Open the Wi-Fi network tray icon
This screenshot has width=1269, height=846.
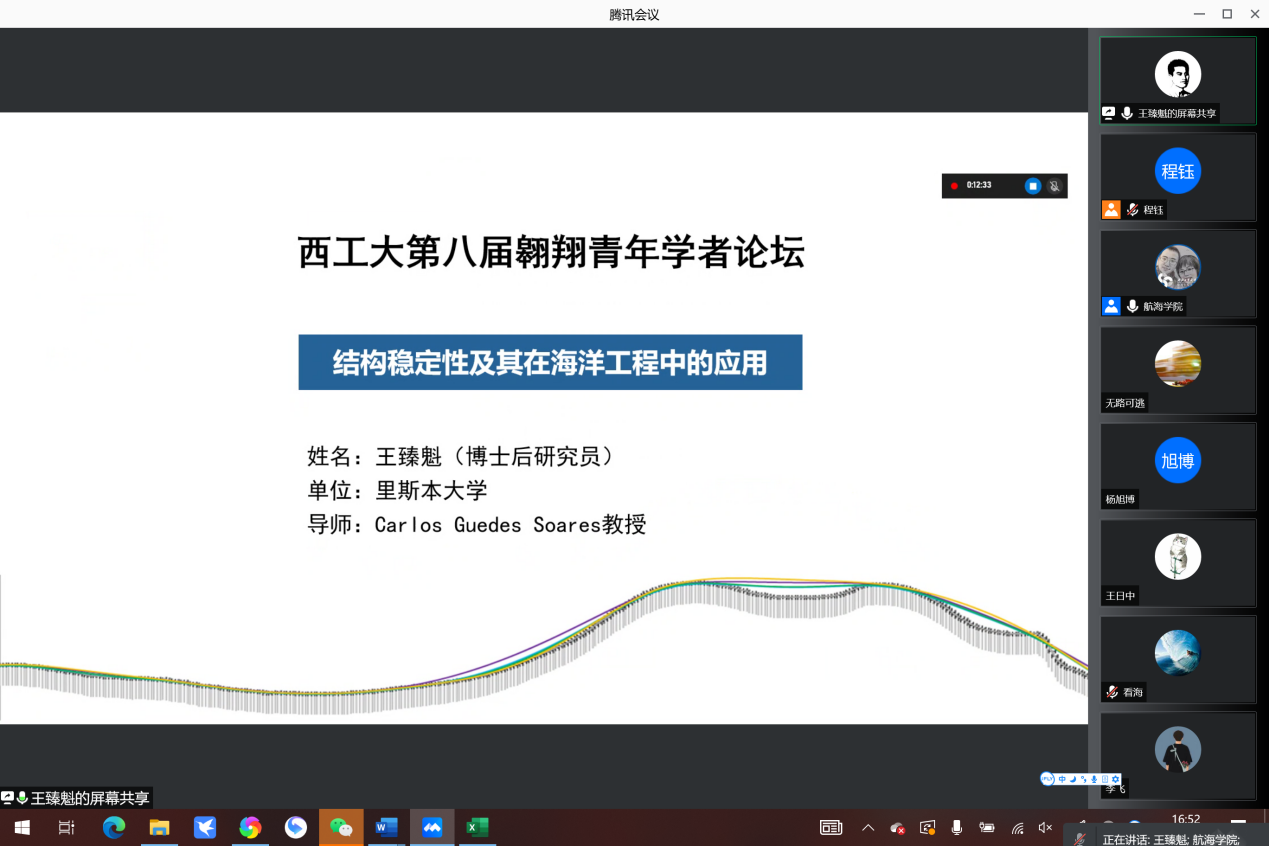coord(1017,828)
